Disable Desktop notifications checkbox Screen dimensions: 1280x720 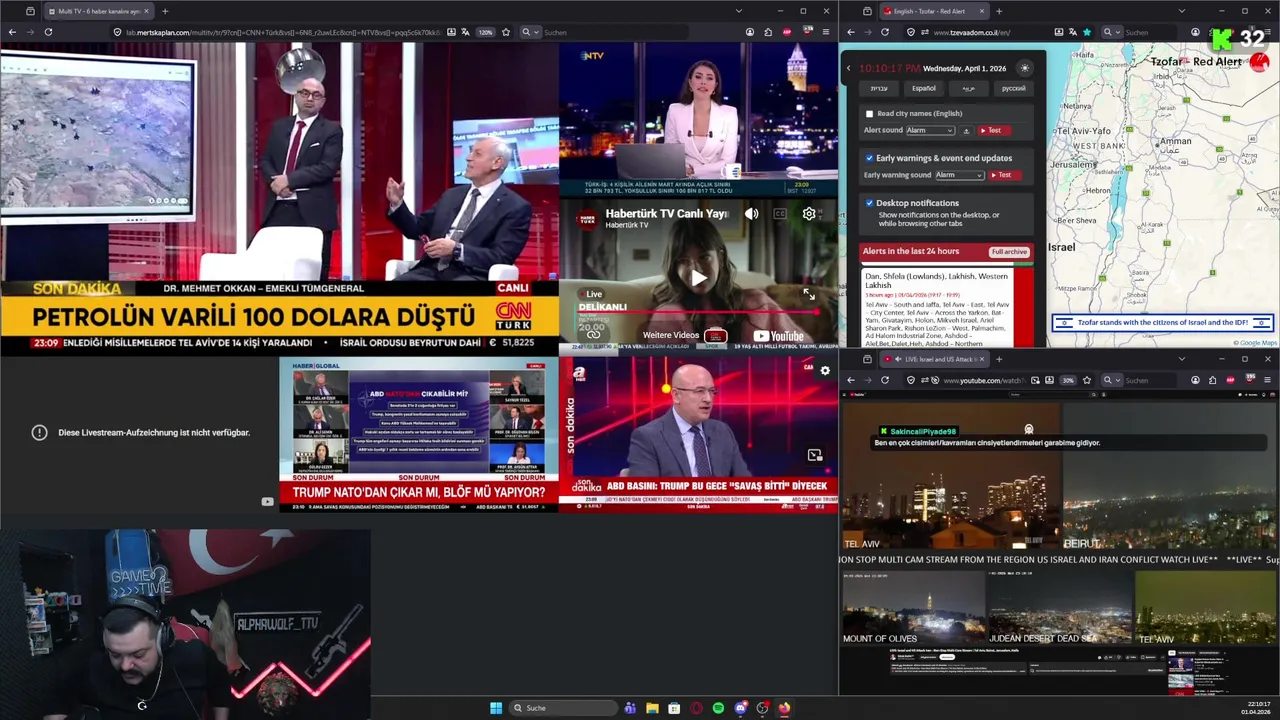click(x=869, y=203)
